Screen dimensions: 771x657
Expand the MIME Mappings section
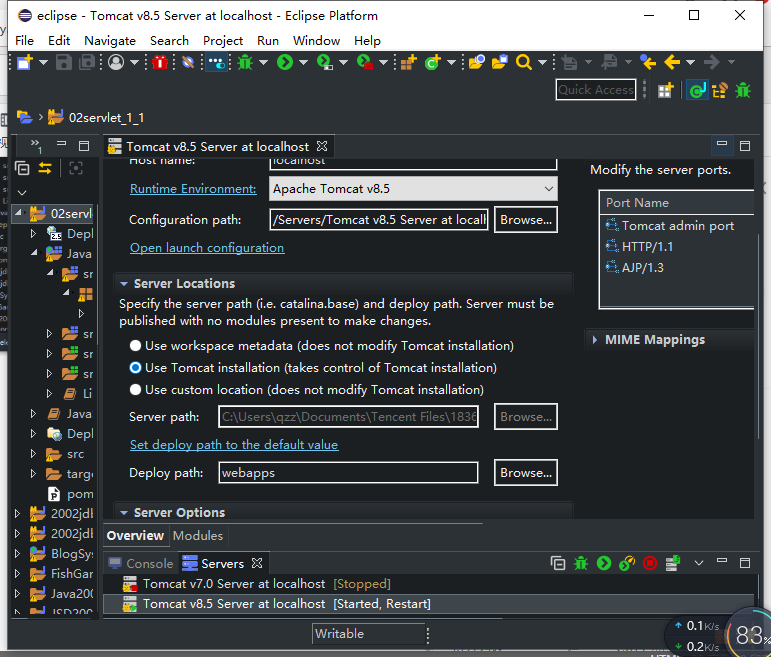click(x=595, y=340)
